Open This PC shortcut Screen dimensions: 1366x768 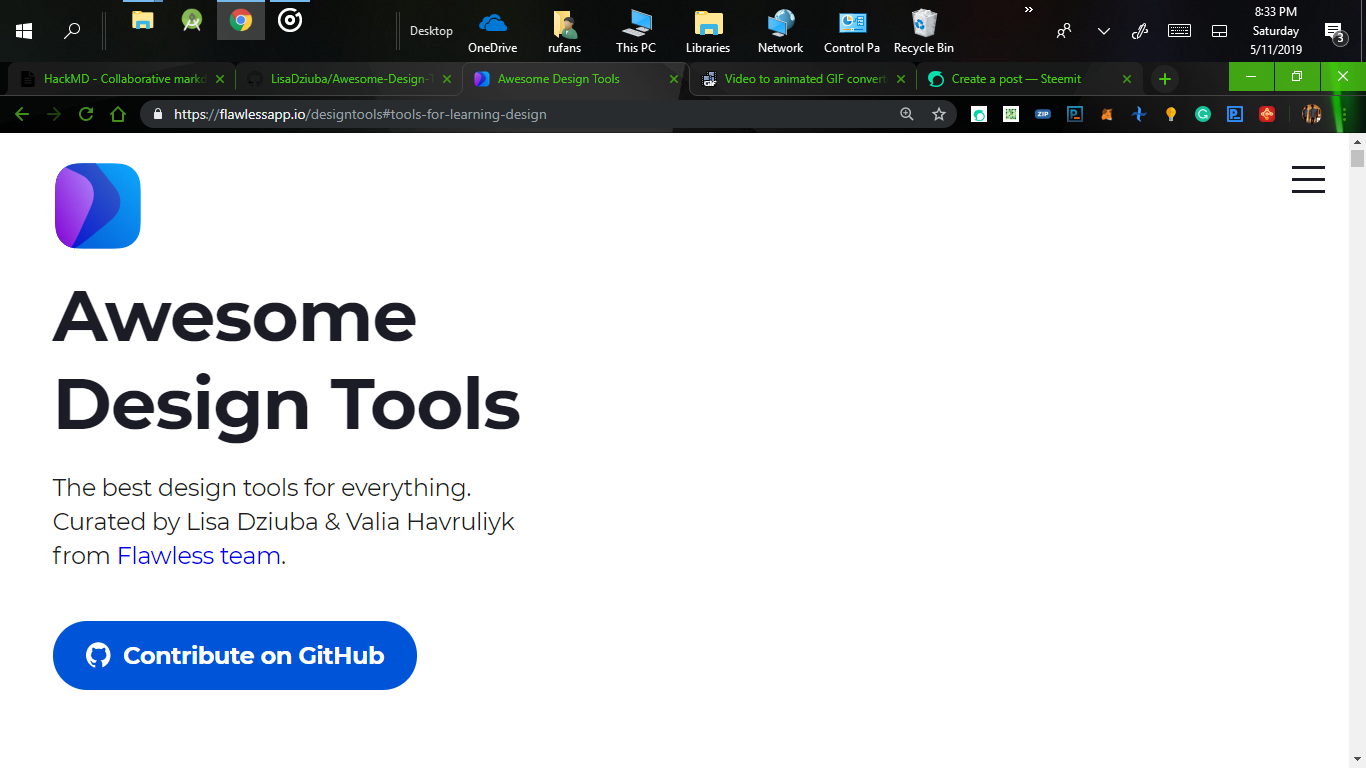coord(636,31)
